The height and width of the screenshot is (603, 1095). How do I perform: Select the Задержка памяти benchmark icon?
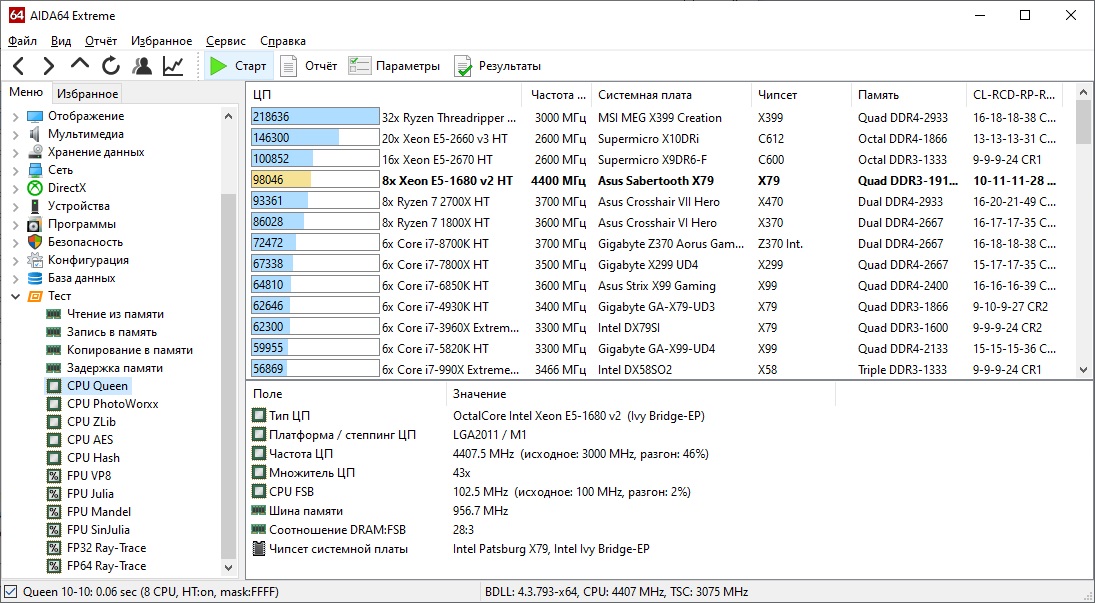pyautogui.click(x=53, y=368)
